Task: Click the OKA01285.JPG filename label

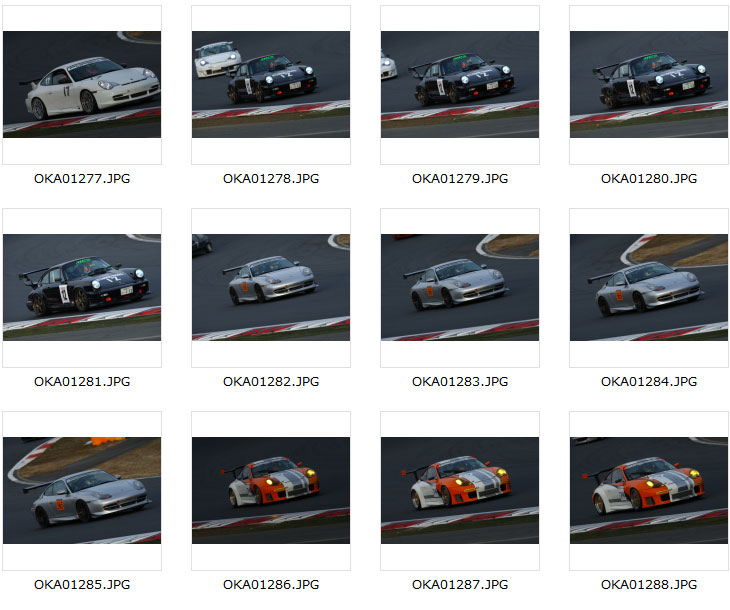Action: click(x=82, y=585)
